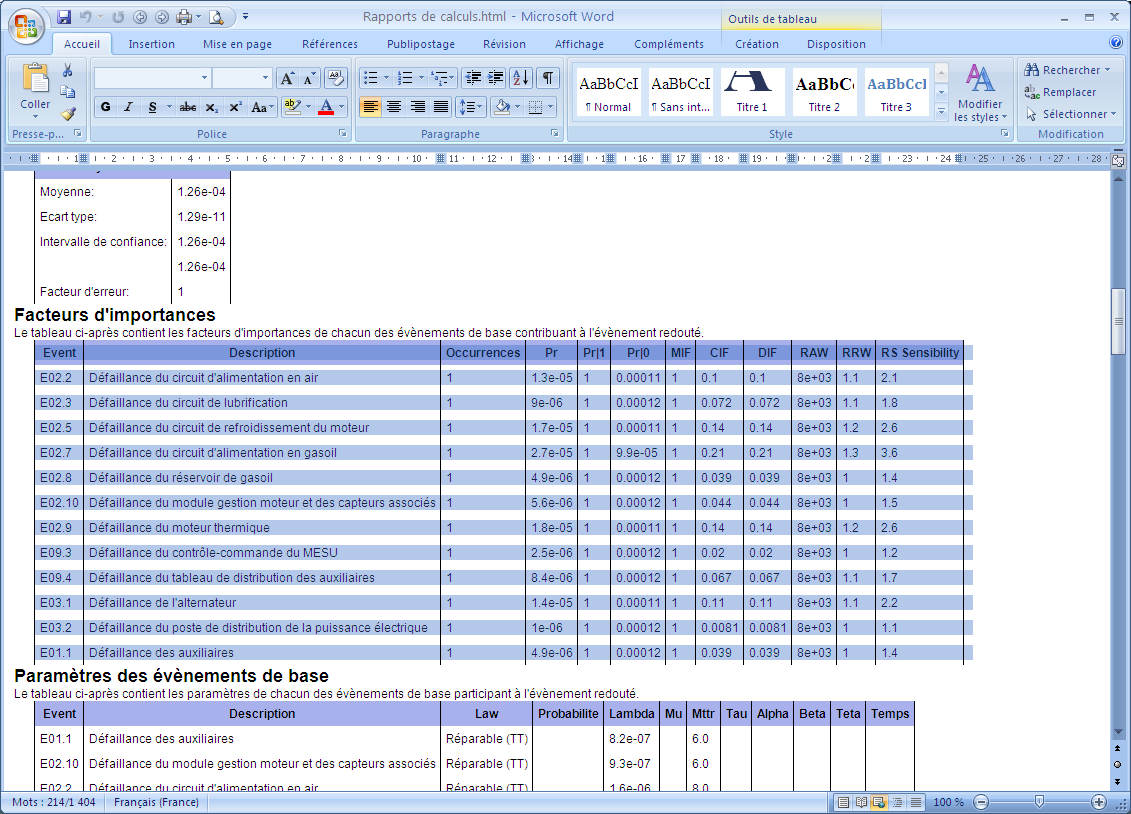The width and height of the screenshot is (1131, 814).
Task: Sort table content alphabetically
Action: coord(520,78)
